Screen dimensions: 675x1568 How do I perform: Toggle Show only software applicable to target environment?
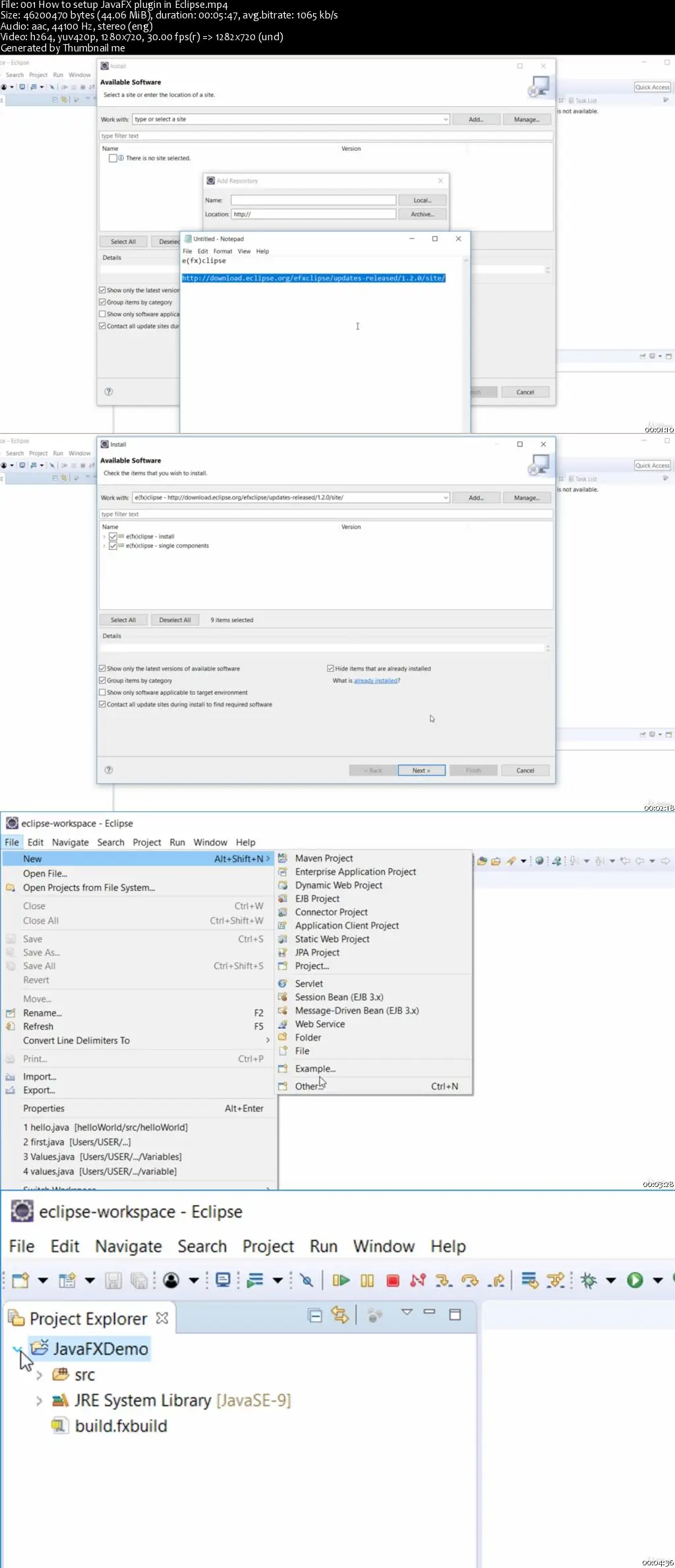102,692
